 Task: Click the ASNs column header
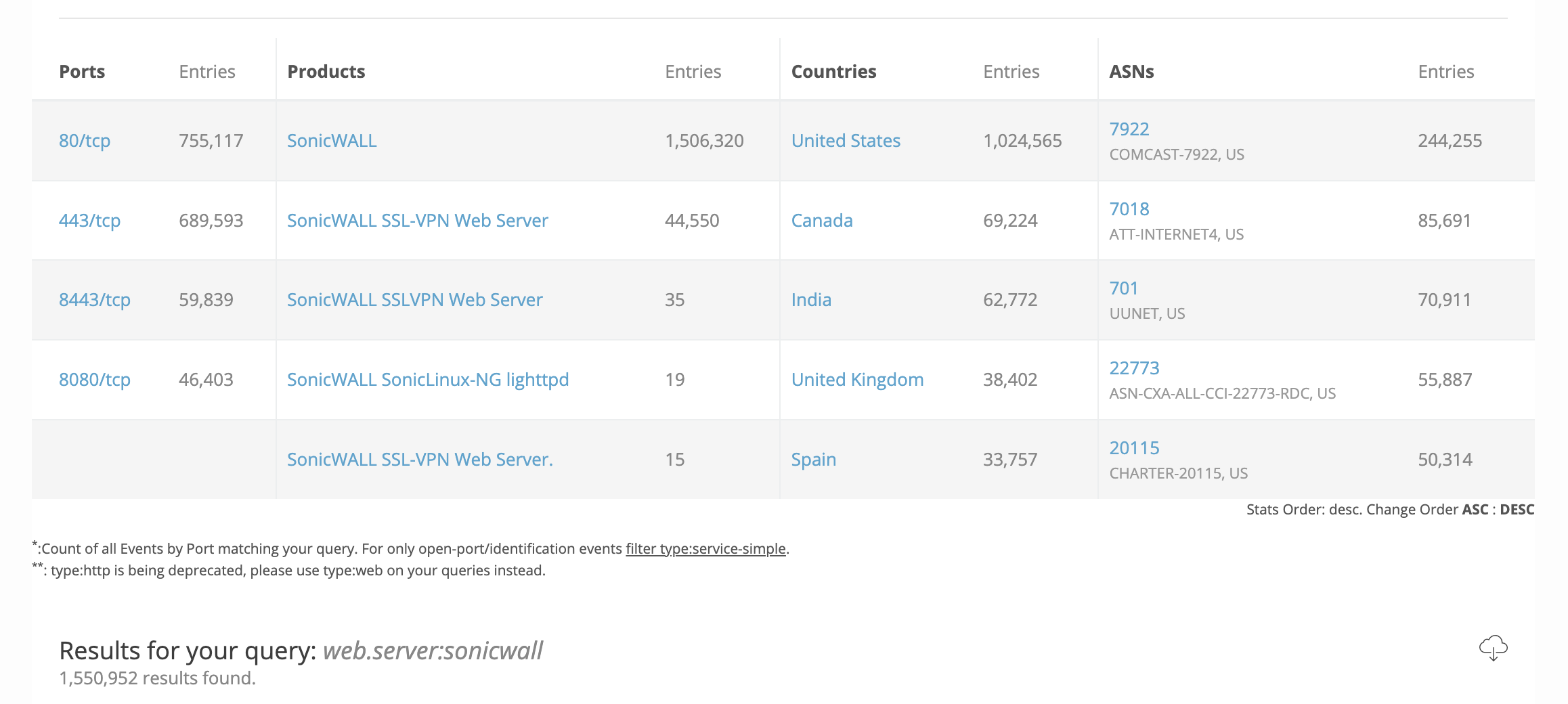(1131, 72)
